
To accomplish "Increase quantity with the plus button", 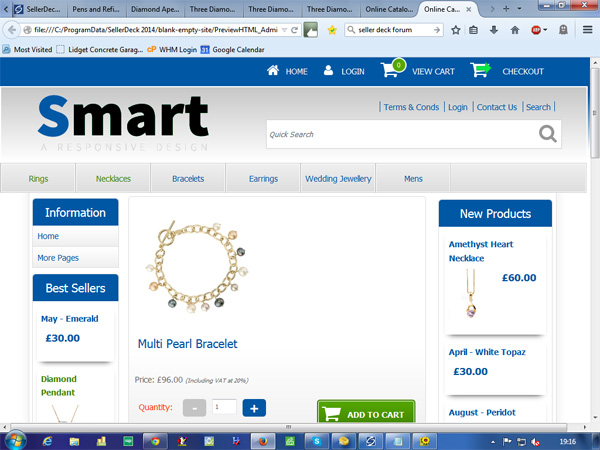I will (x=254, y=408).
